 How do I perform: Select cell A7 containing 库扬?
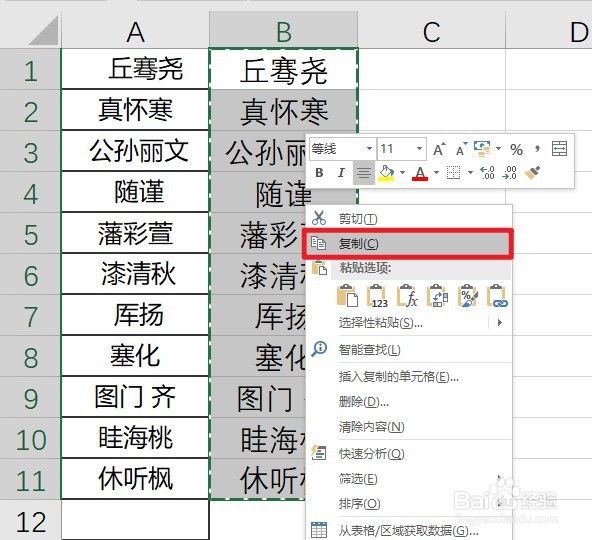pyautogui.click(x=135, y=315)
